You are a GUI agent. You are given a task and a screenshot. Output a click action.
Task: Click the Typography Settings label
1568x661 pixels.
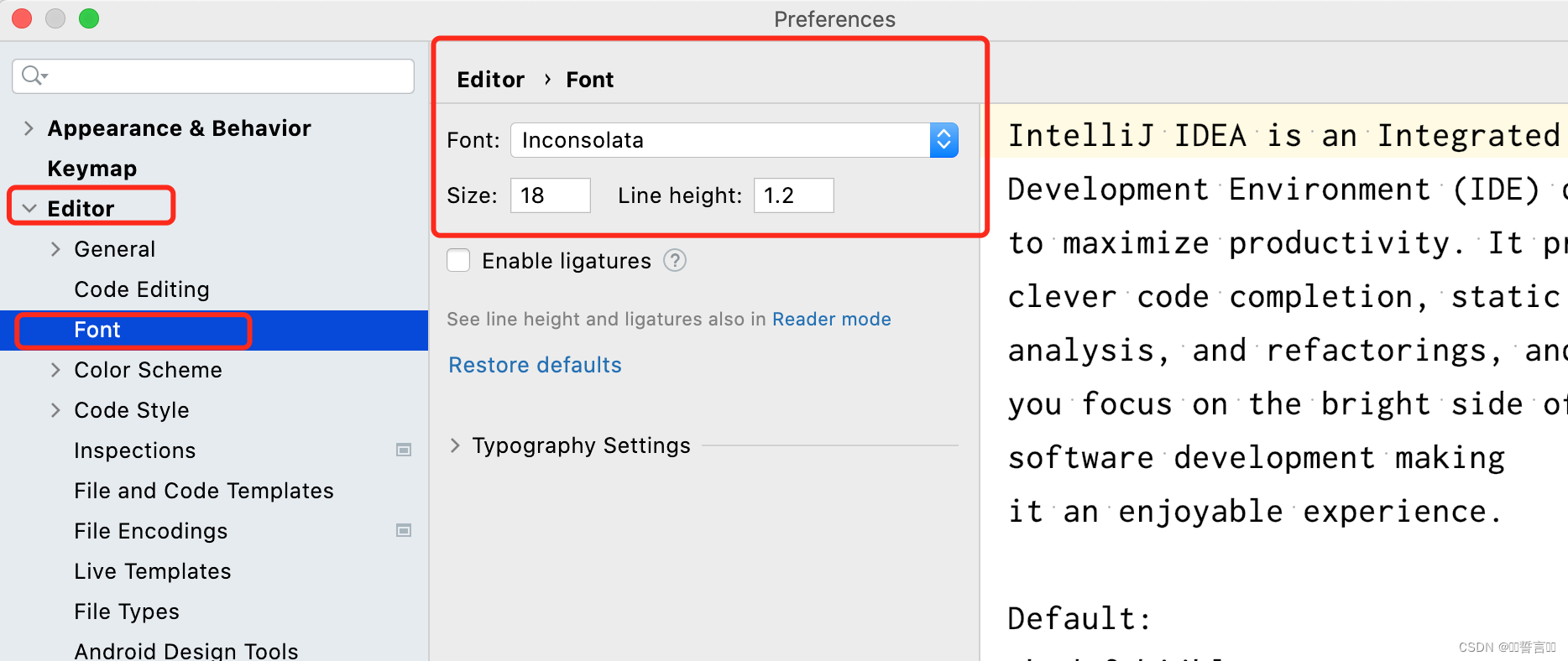(582, 445)
